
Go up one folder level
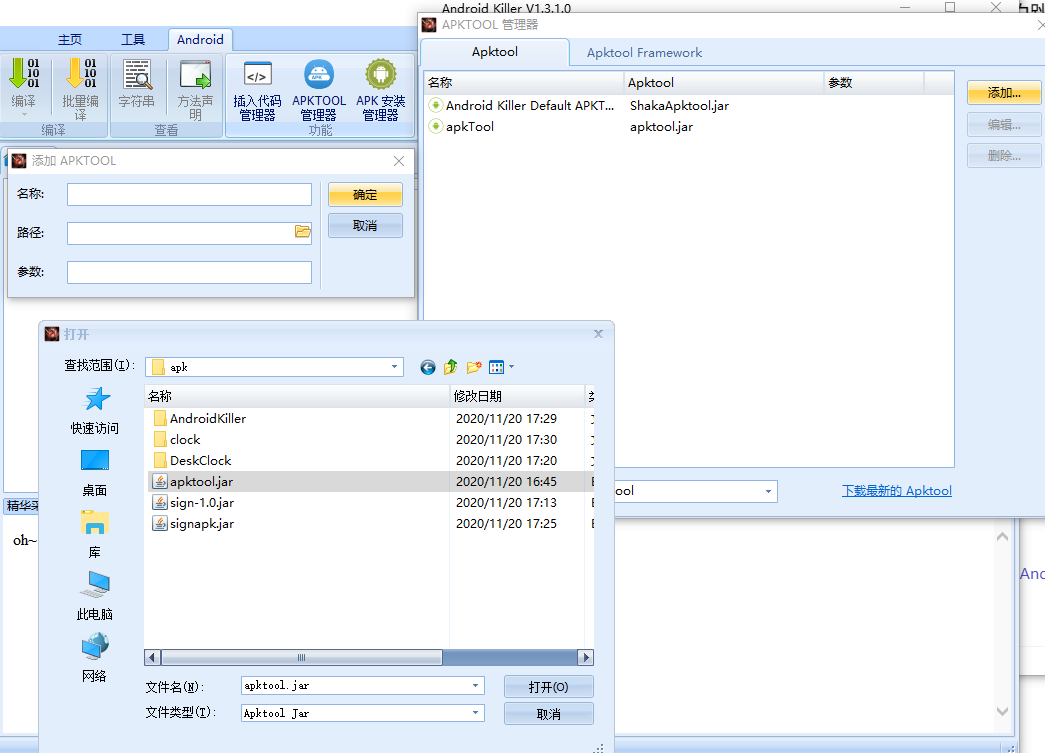[x=451, y=367]
